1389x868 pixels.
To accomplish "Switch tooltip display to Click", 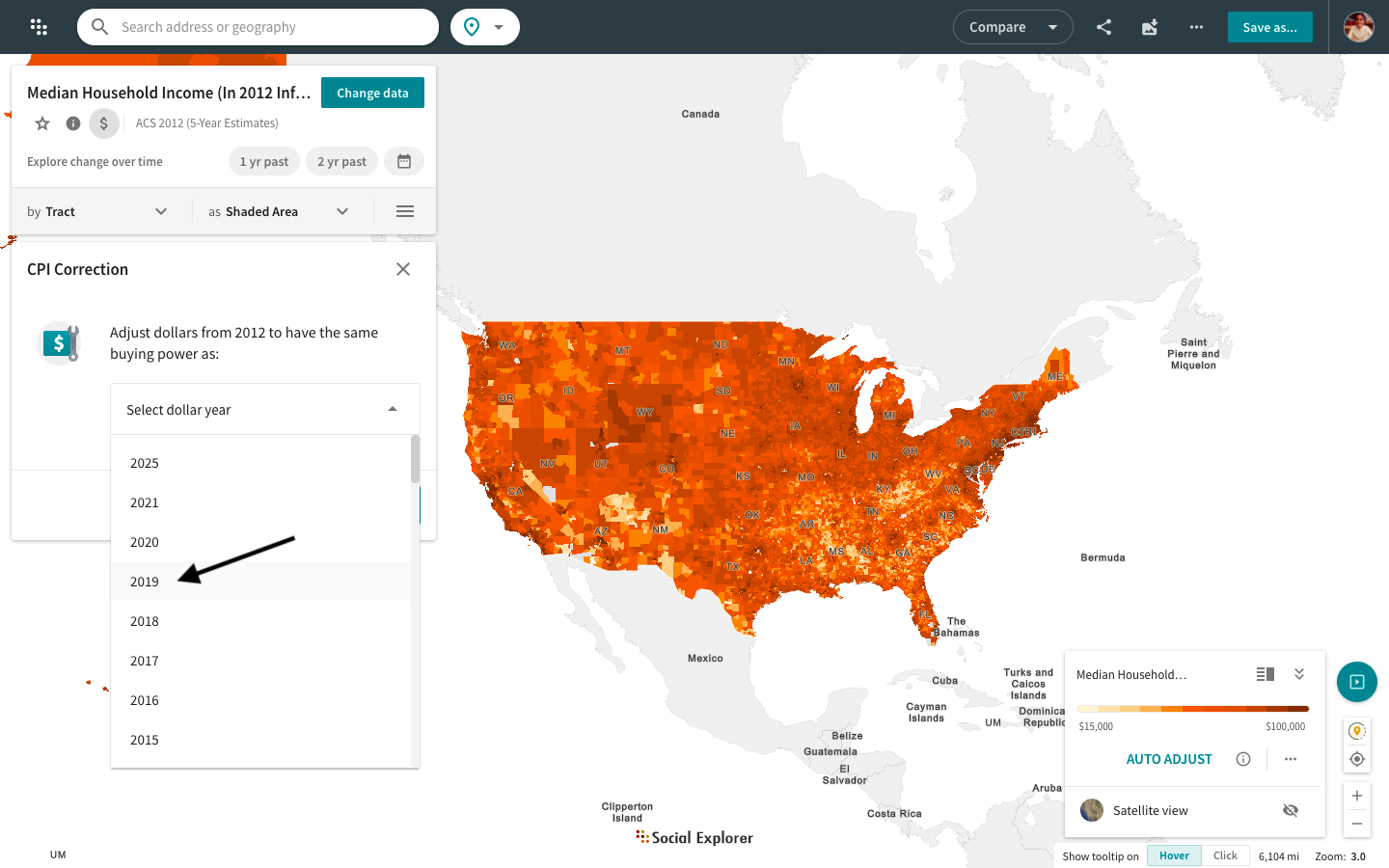I will click(1225, 855).
